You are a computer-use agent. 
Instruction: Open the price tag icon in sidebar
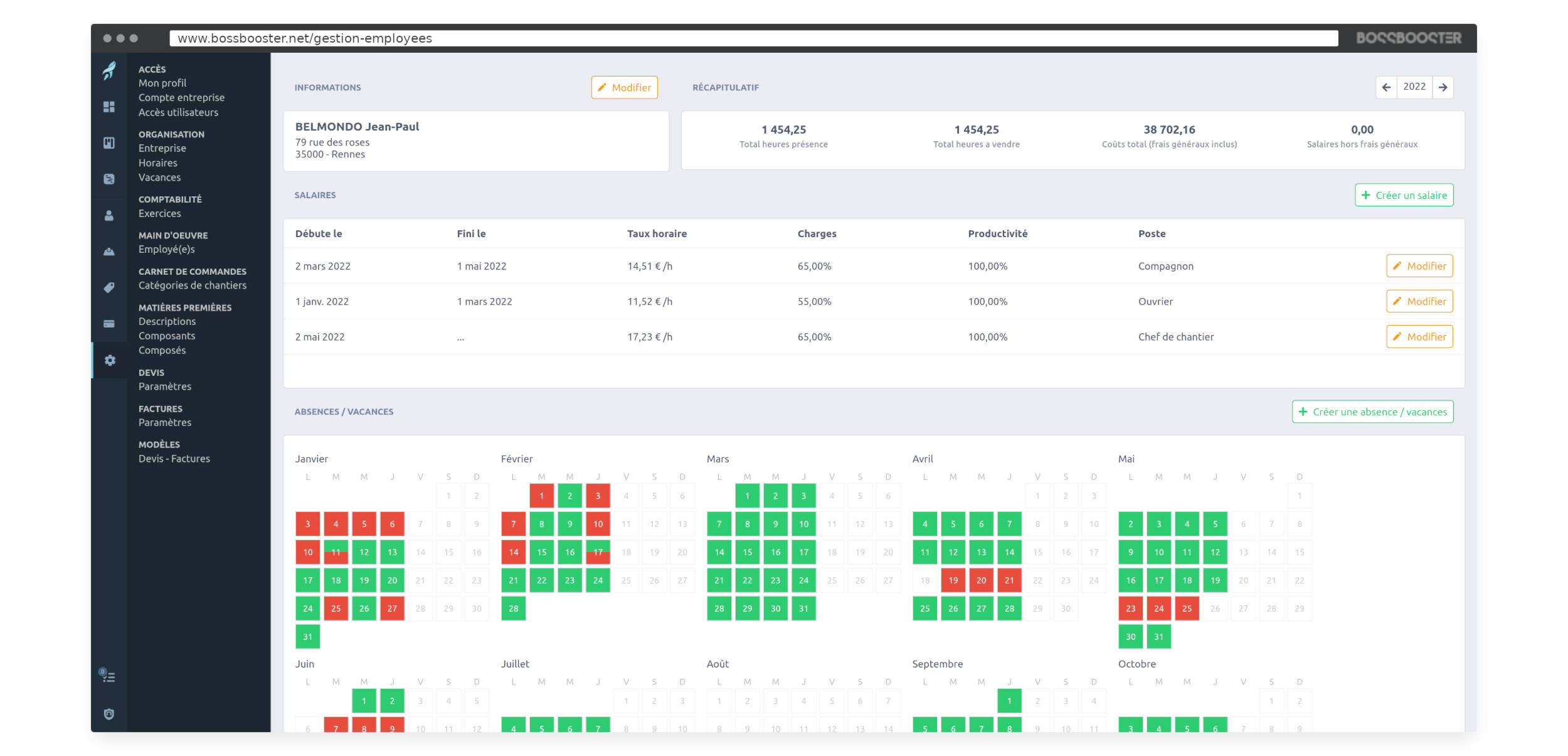coord(109,287)
